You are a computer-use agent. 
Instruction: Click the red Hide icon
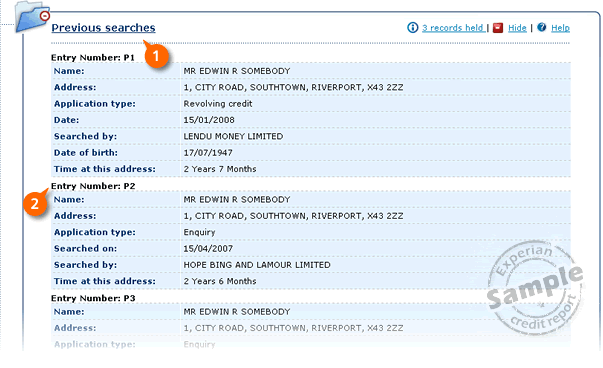(498, 28)
